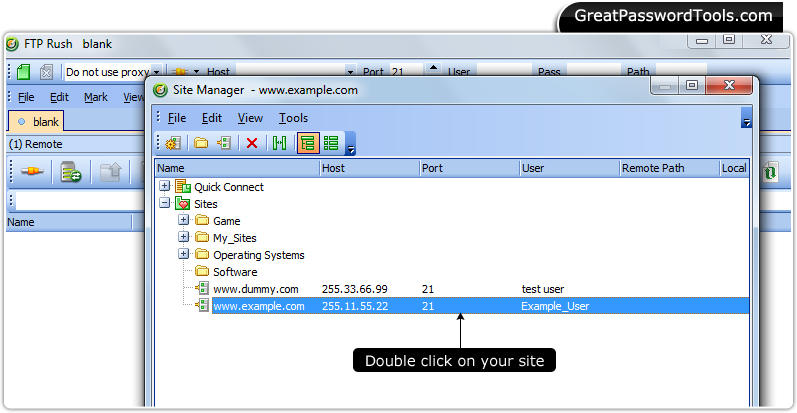Click the 'test user' cell
797x413 pixels.
click(x=543, y=289)
